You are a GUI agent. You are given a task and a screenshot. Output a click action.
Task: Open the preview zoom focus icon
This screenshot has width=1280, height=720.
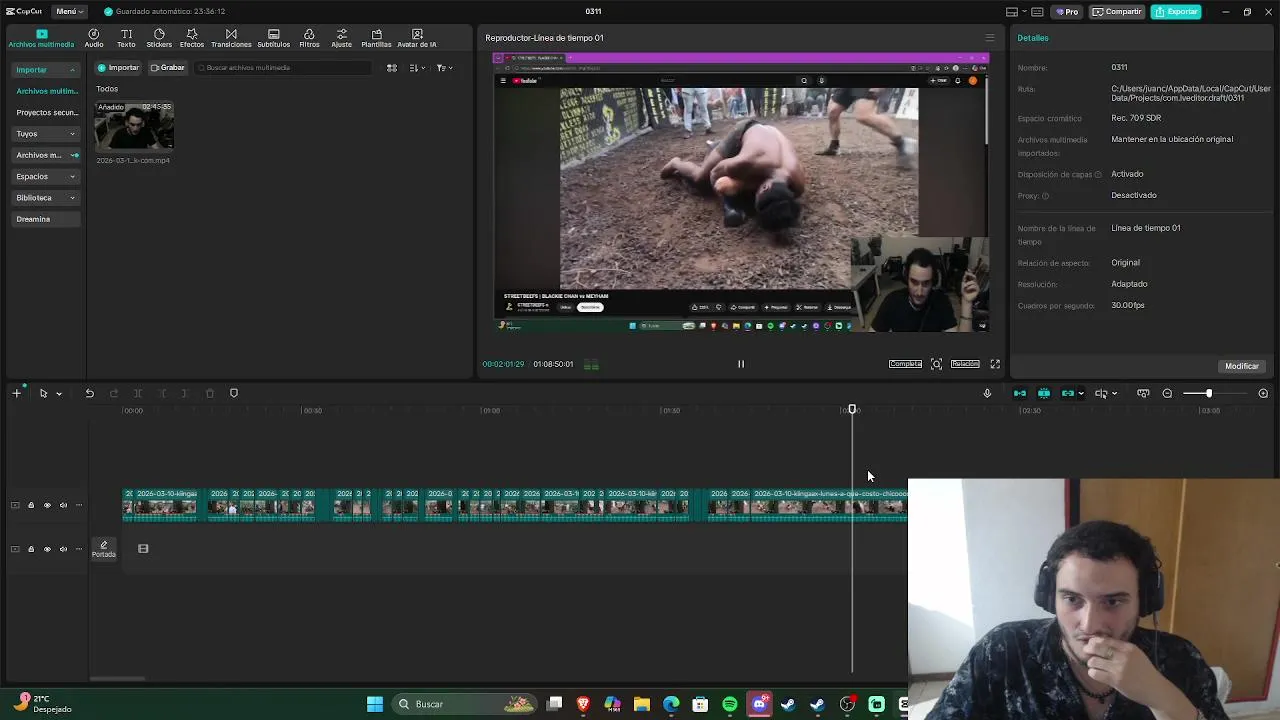[x=936, y=364]
